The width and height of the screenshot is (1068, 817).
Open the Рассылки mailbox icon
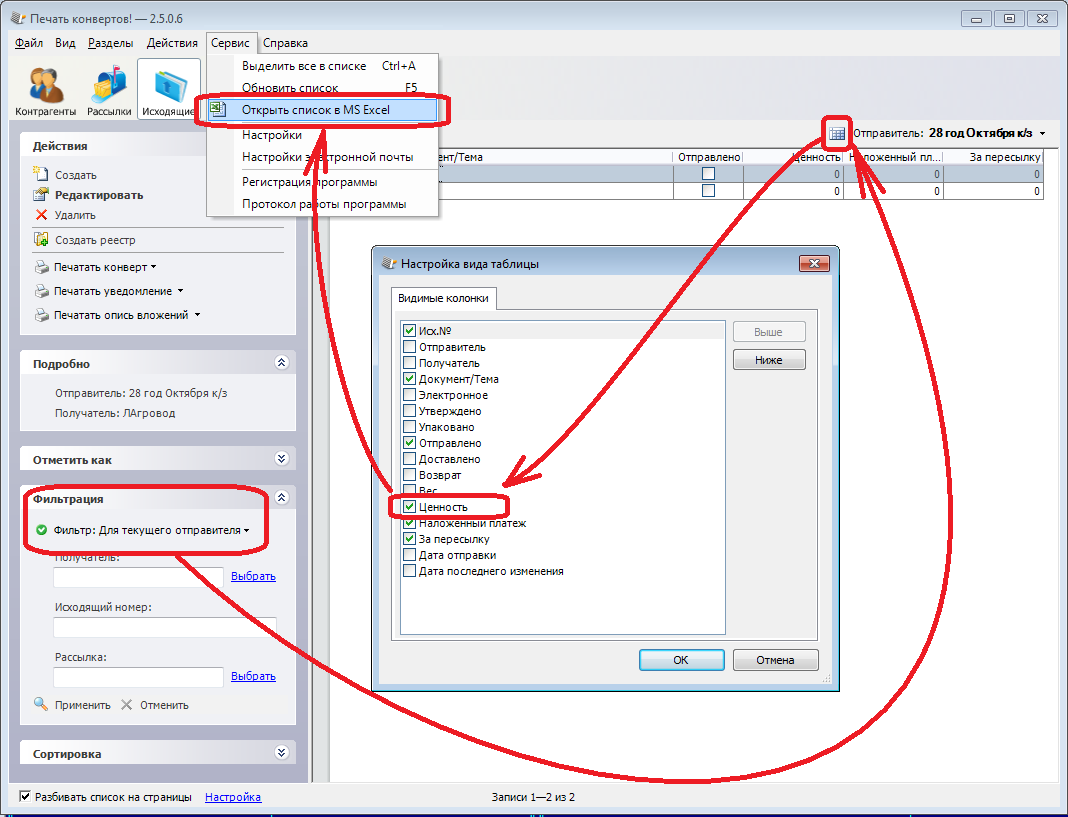[109, 87]
